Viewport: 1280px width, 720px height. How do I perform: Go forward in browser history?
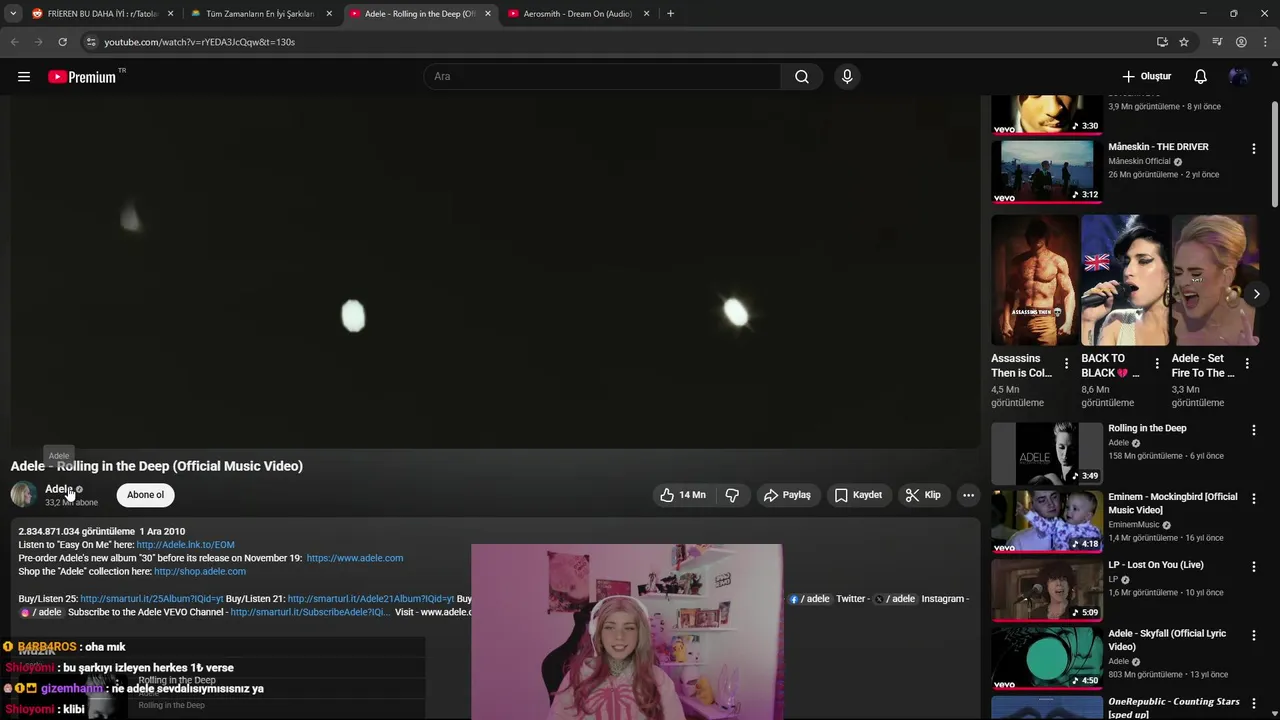[38, 42]
